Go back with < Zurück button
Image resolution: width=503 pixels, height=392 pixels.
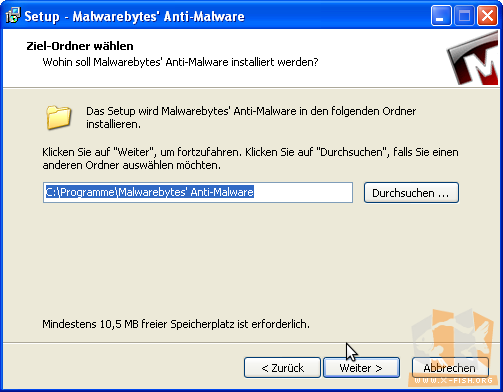pyautogui.click(x=282, y=368)
